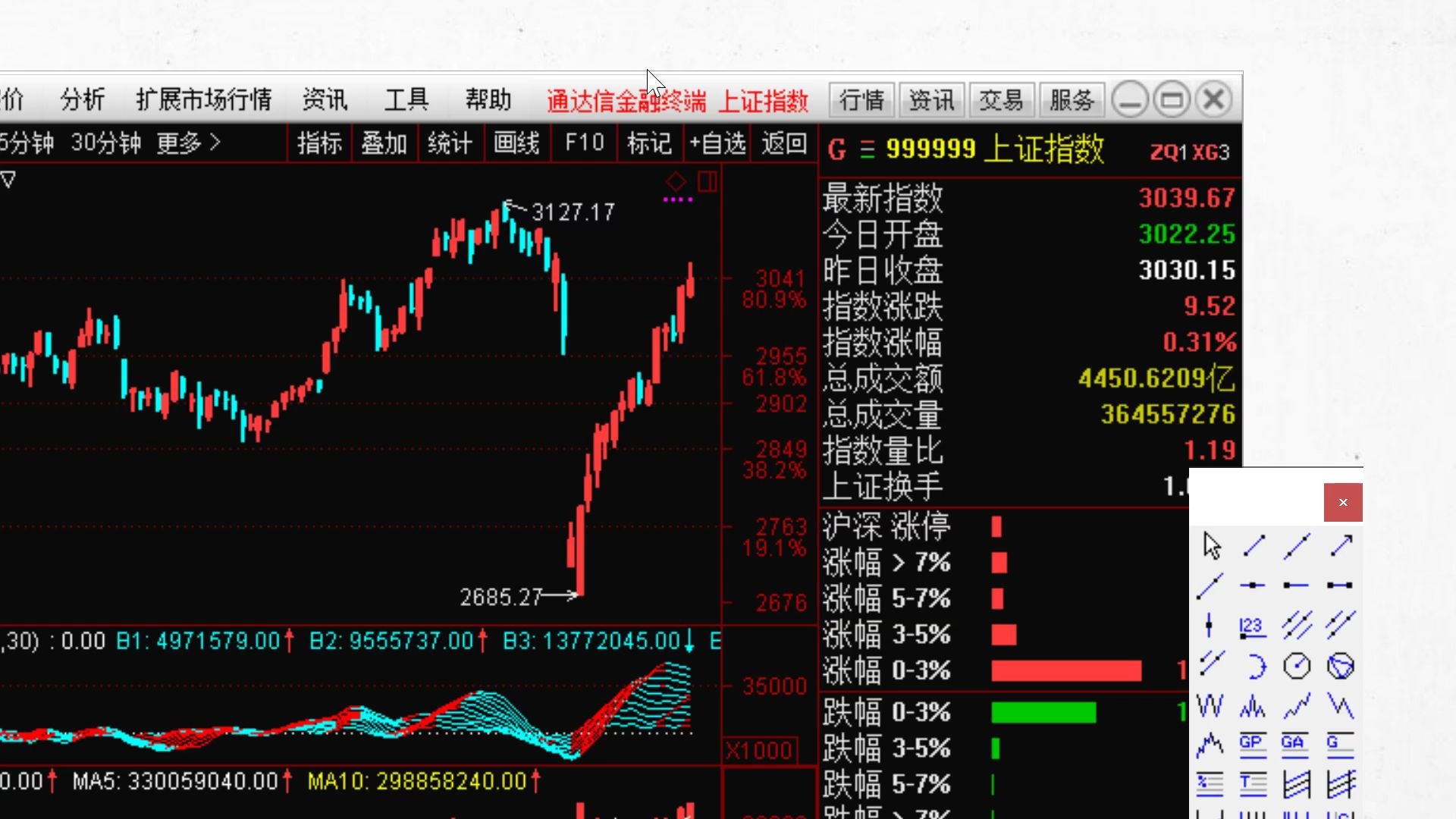The image size is (1456, 819).
Task: Select the circle drawing tool
Action: 1297,666
